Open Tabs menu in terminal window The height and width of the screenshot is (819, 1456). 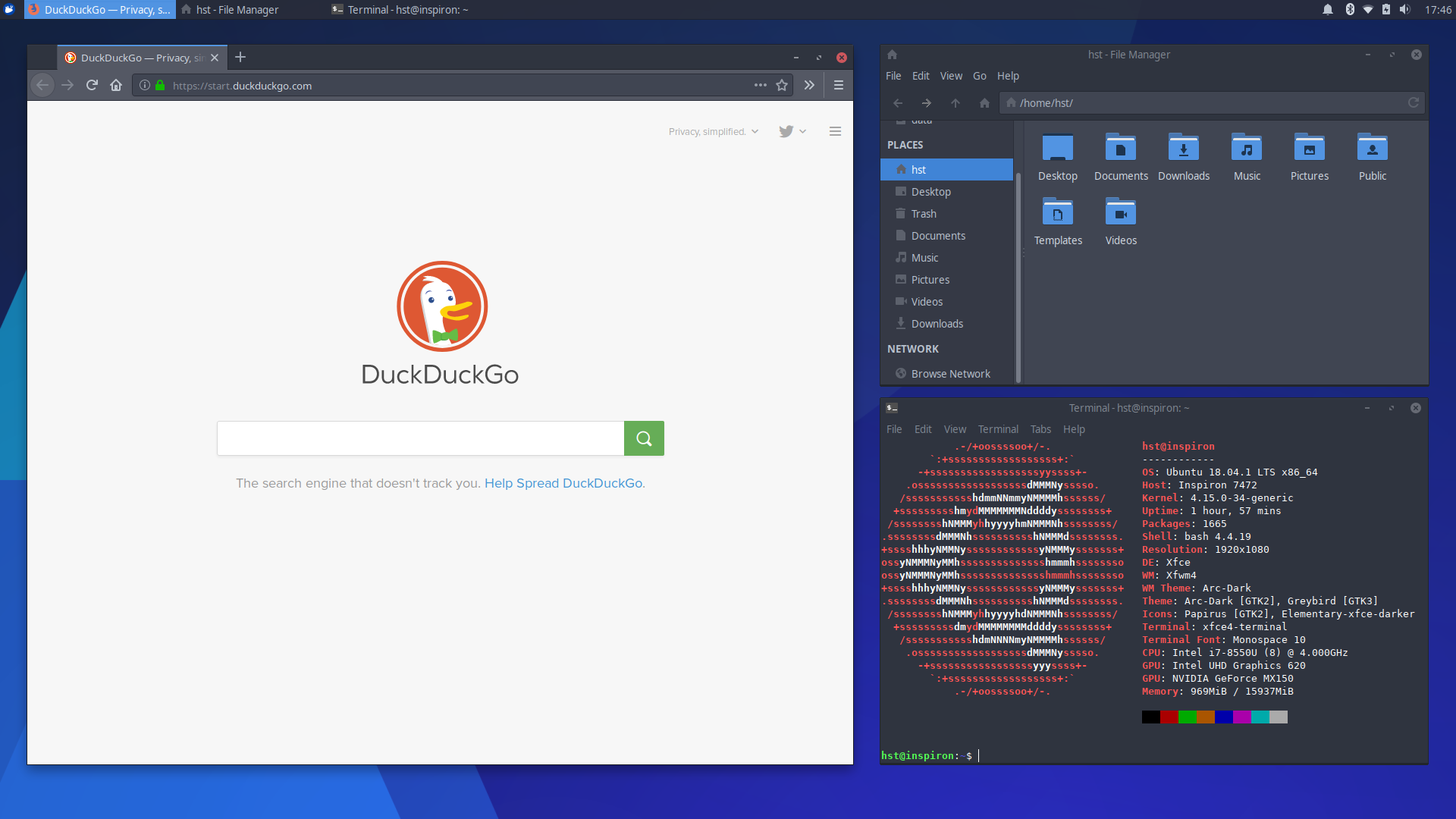[1040, 429]
